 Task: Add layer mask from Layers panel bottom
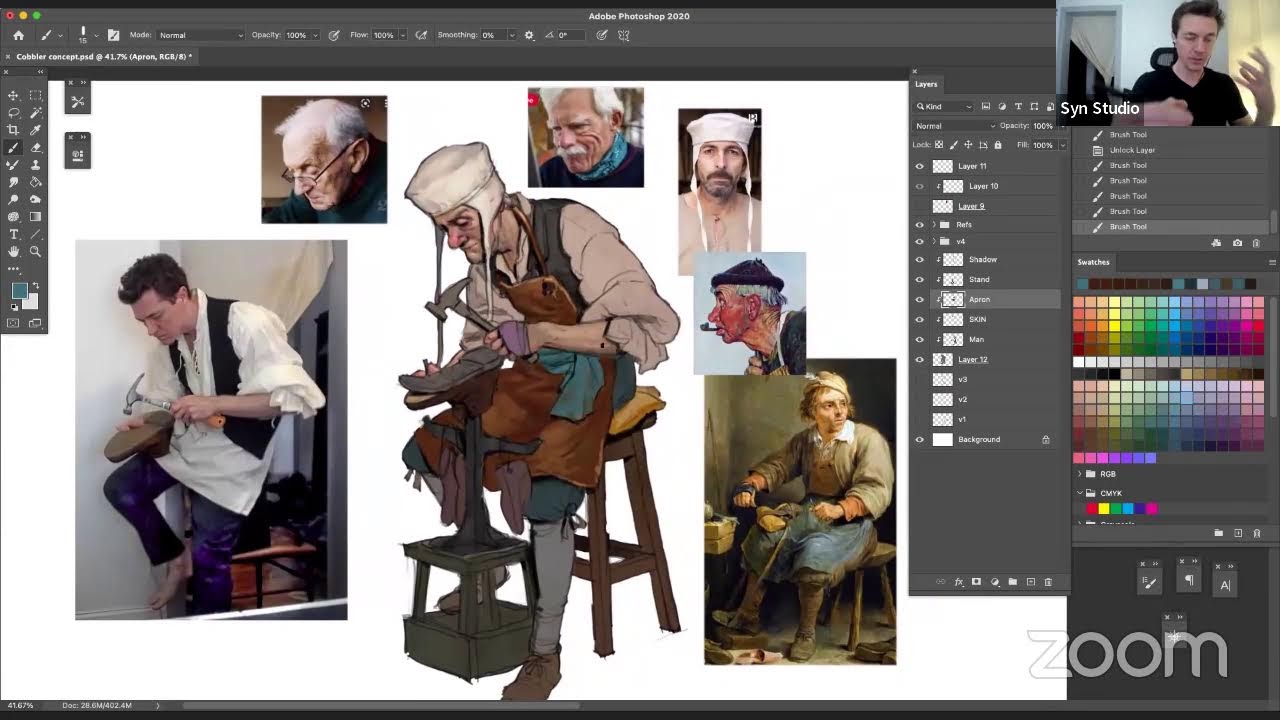pyautogui.click(x=977, y=582)
